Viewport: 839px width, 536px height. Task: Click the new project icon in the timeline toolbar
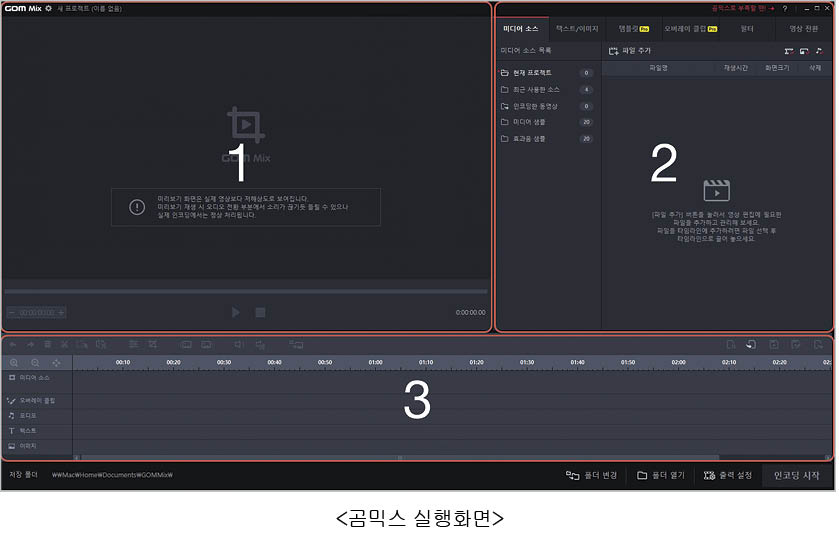(733, 345)
